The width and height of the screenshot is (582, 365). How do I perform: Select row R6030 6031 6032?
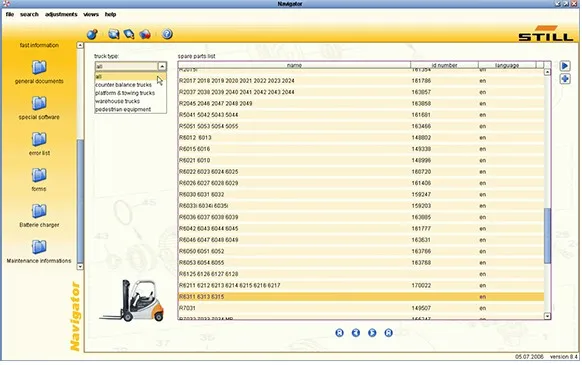[361, 195]
